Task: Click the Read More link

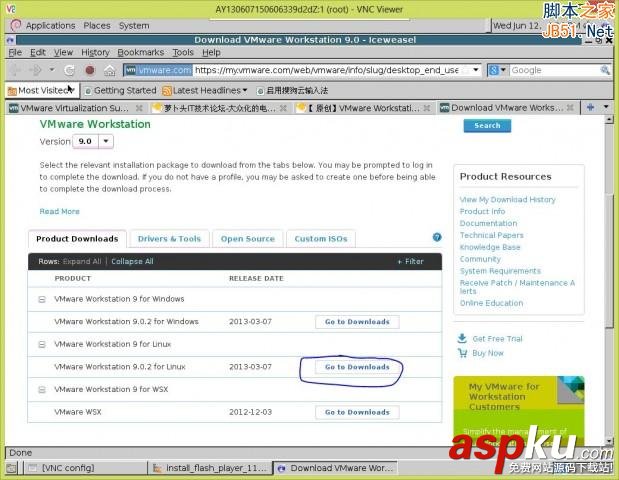Action: (x=60, y=211)
